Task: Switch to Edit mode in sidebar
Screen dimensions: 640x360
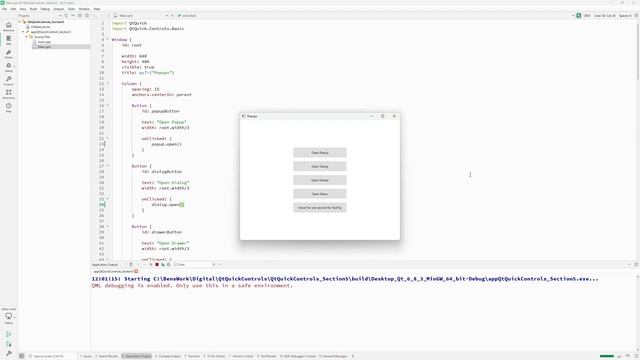Action: tap(9, 40)
